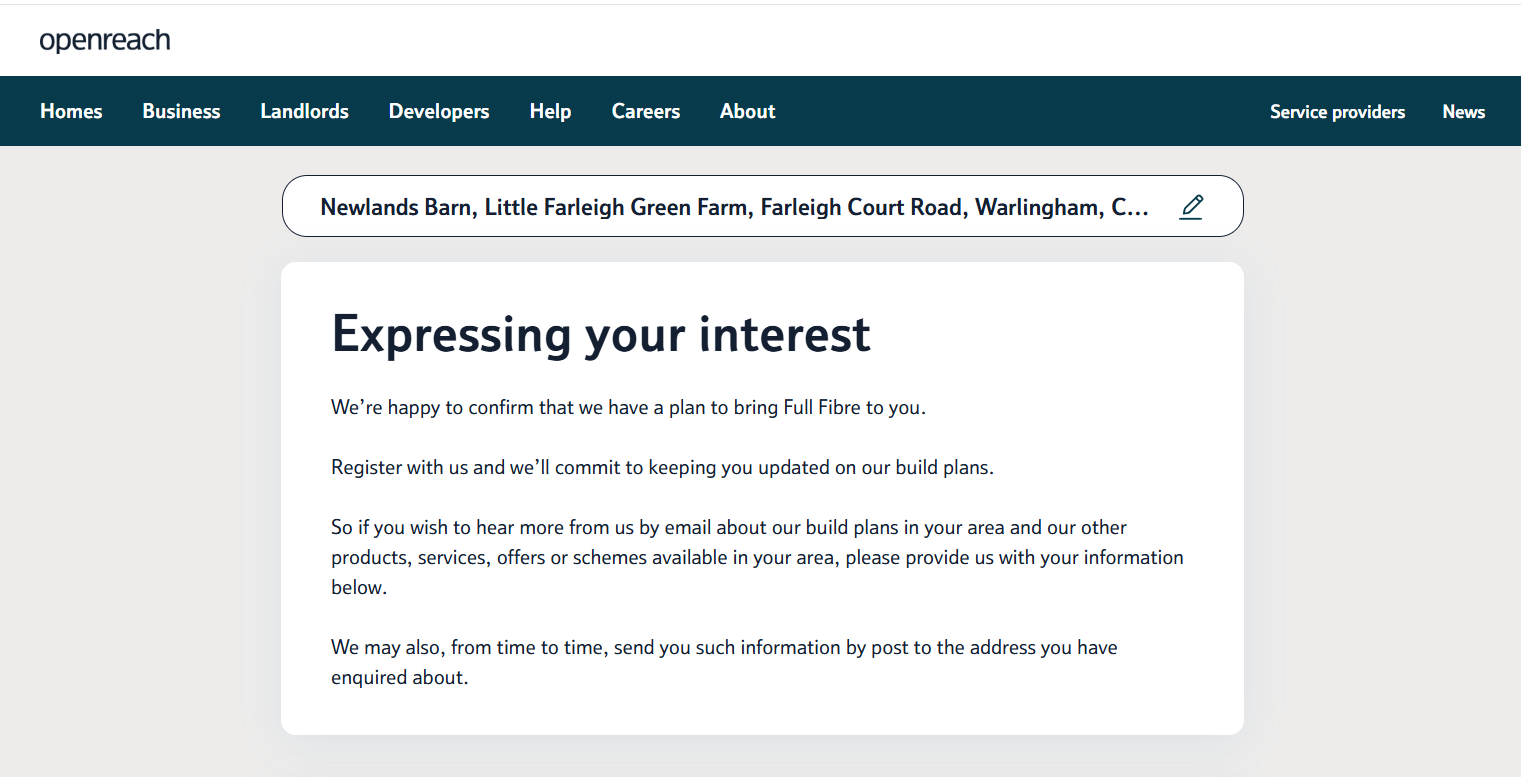
Task: Open the News link
Action: click(x=1463, y=112)
